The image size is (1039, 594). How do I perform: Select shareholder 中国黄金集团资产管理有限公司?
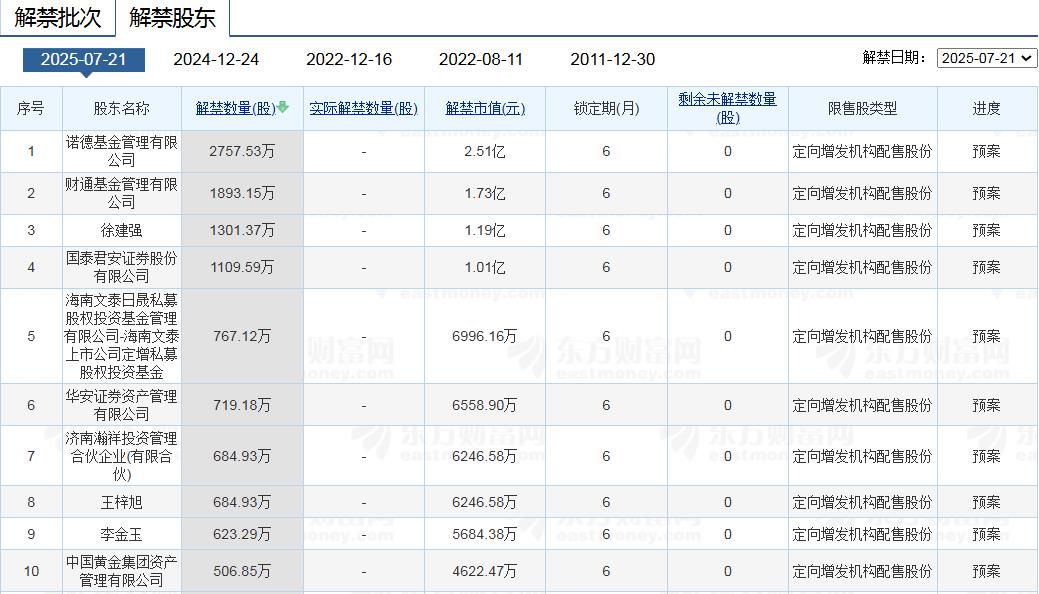tap(122, 571)
